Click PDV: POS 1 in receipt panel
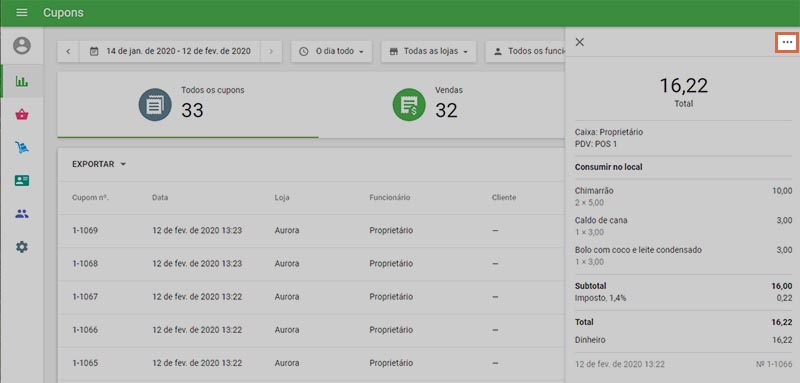This screenshot has height=383, width=800. tap(595, 144)
